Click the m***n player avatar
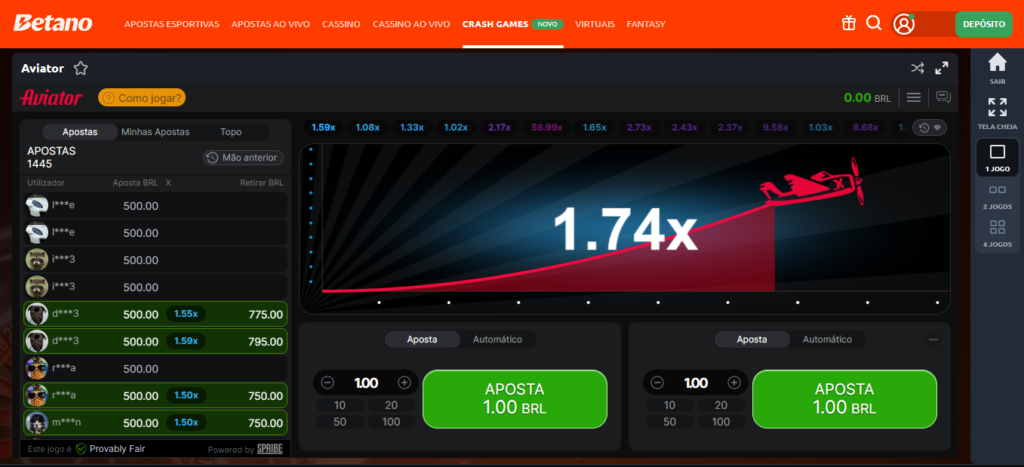Viewport: 1024px width, 467px height. (x=37, y=423)
